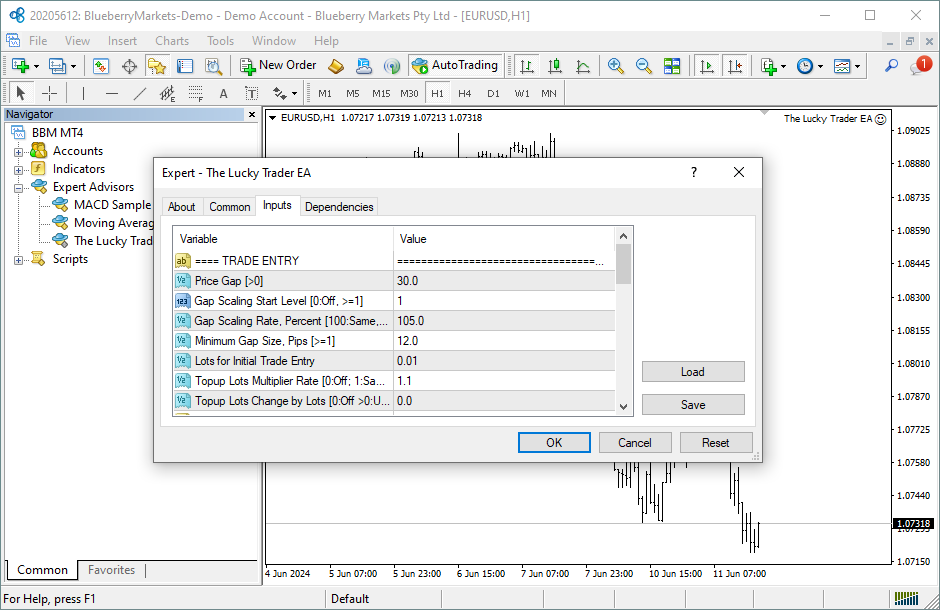Open the New Chart toolbar icon
The width and height of the screenshot is (940, 610).
(x=20, y=65)
